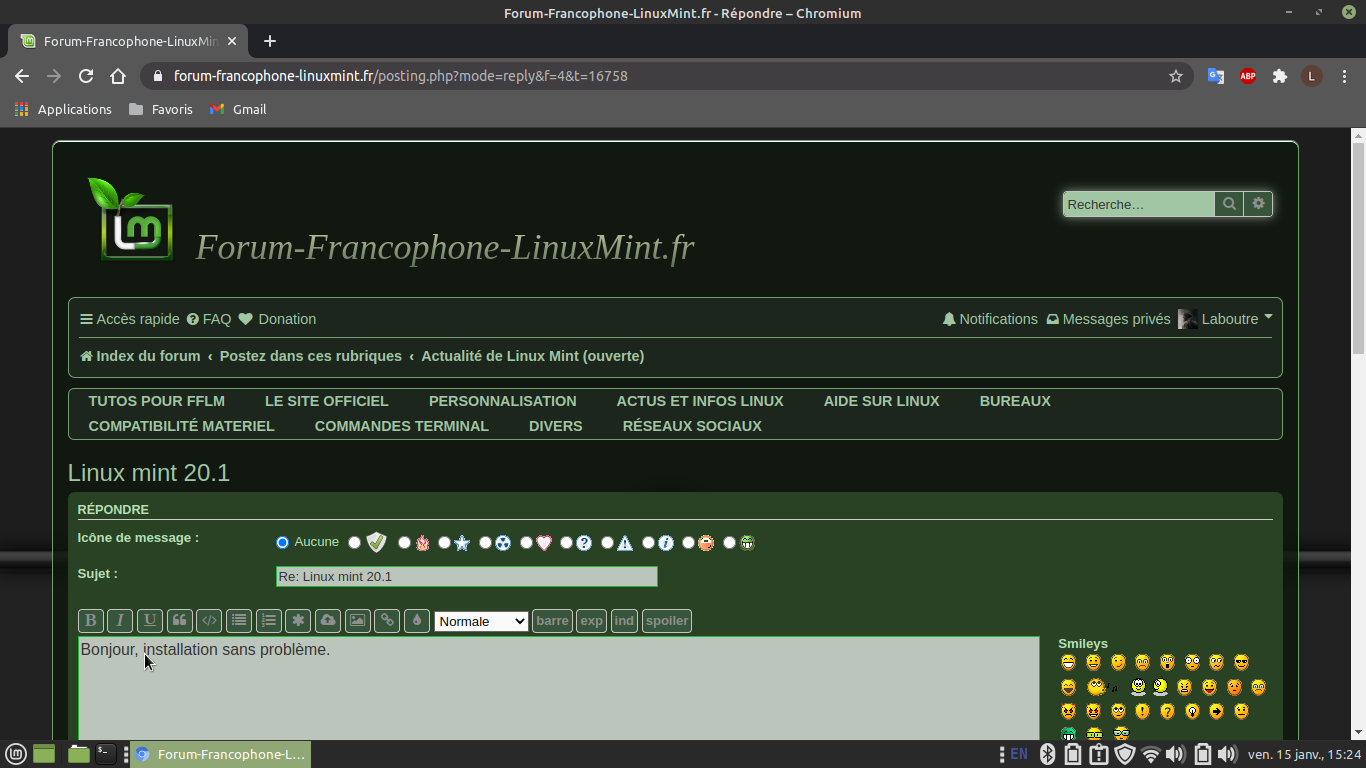Reload the current page
This screenshot has height=768, width=1366.
(86, 76)
